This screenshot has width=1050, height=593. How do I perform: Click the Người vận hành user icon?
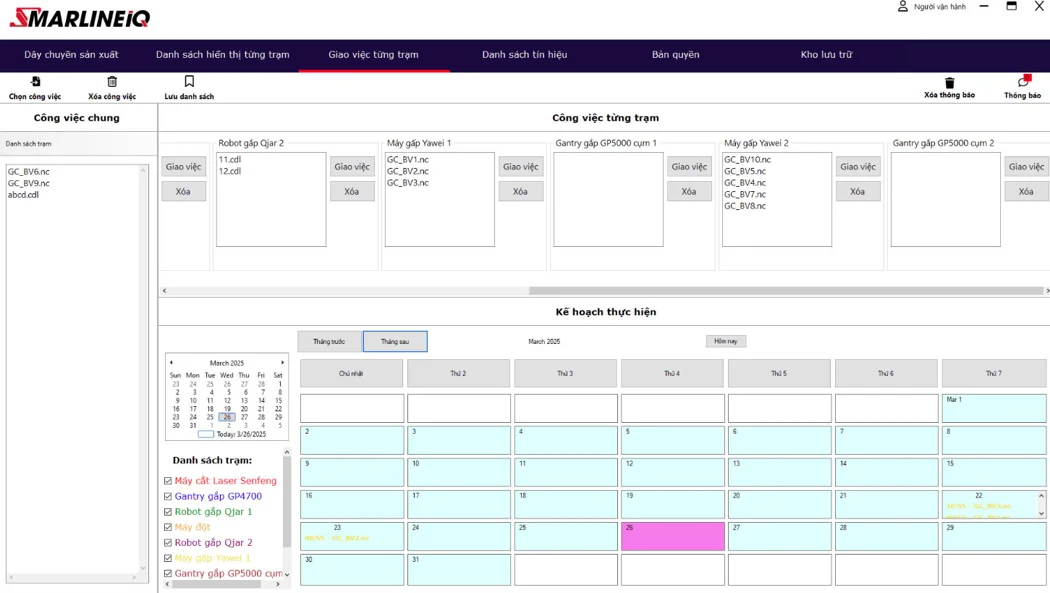pyautogui.click(x=903, y=7)
